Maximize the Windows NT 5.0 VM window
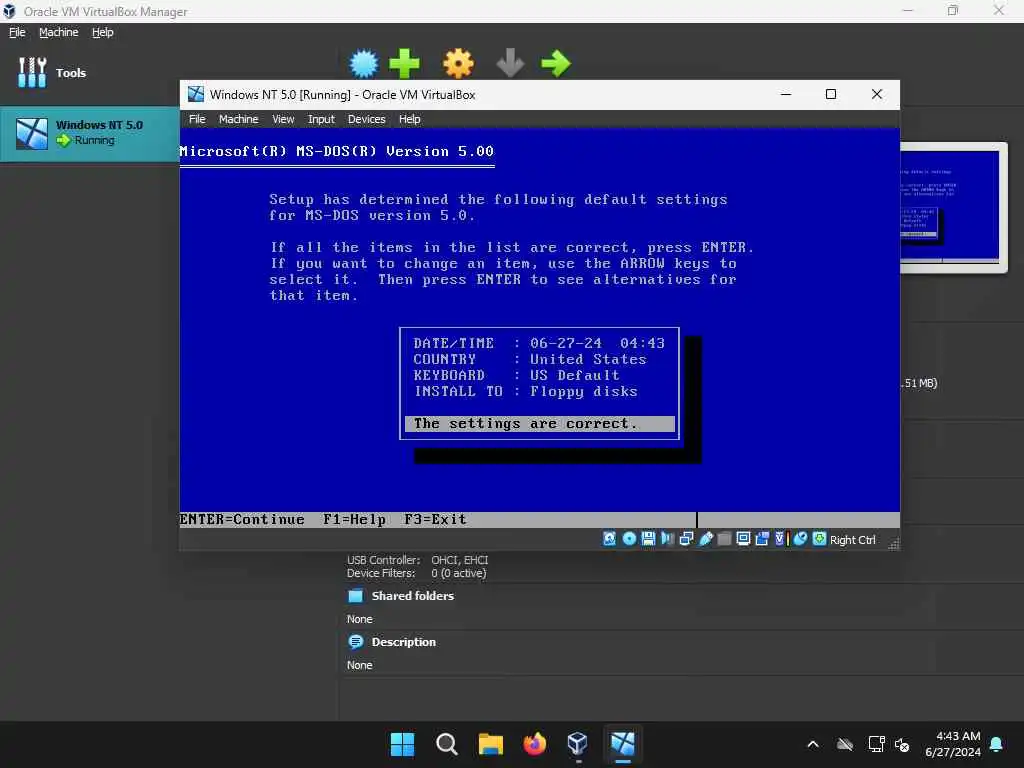 (831, 94)
